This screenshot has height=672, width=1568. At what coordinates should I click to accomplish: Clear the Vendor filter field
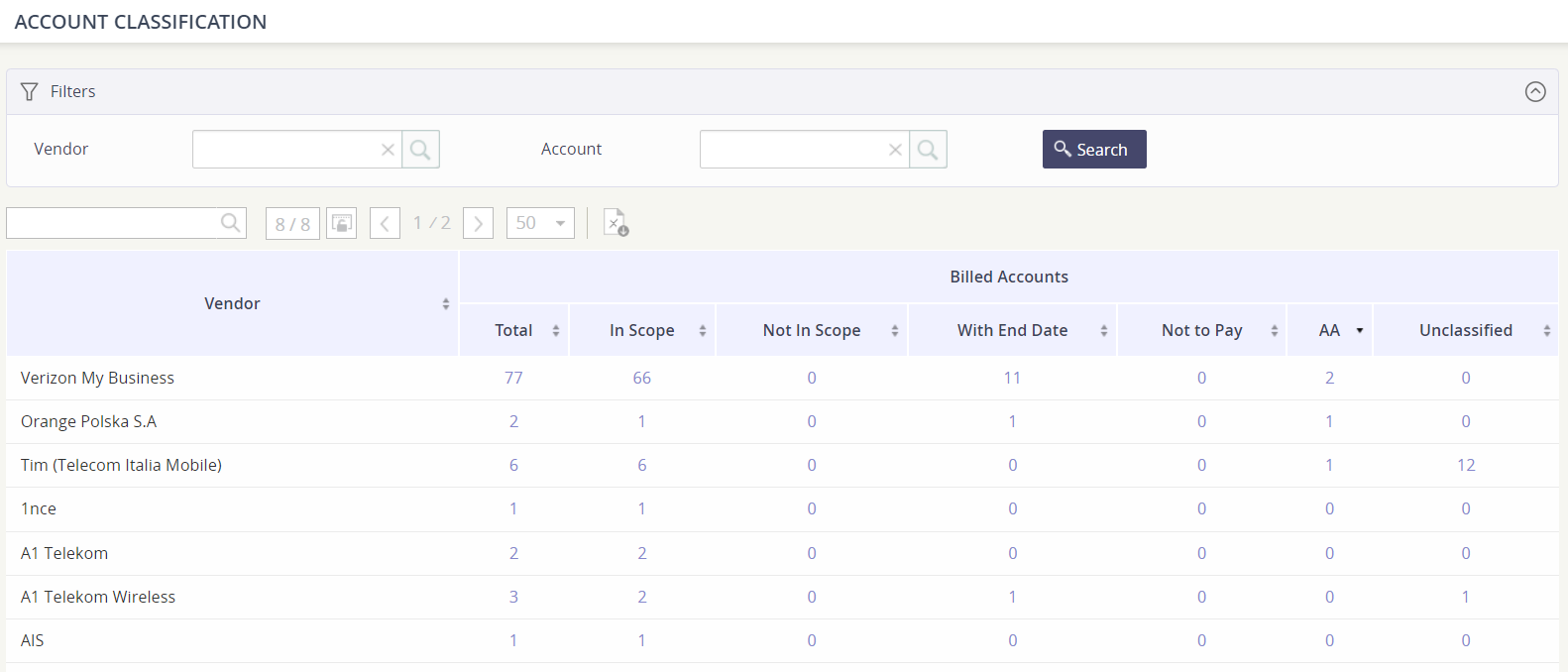(x=388, y=150)
